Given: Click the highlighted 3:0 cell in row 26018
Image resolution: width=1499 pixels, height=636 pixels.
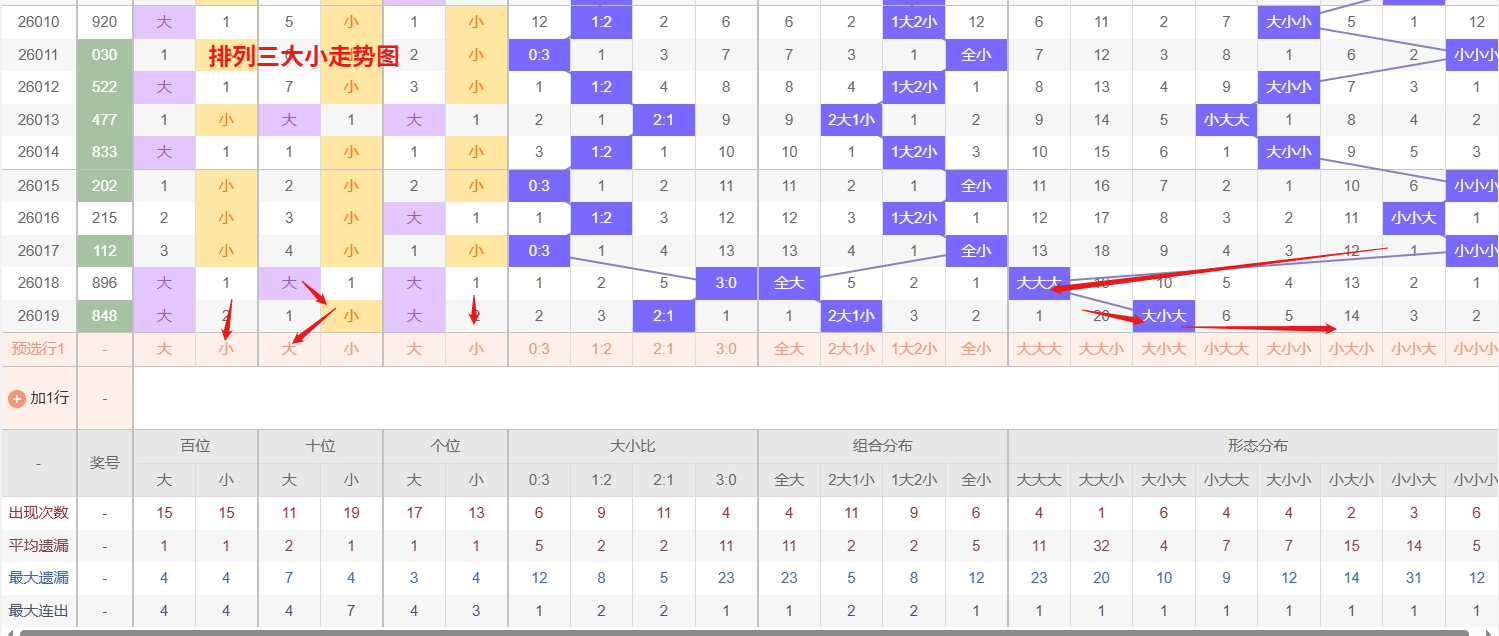Looking at the screenshot, I should pyautogui.click(x=726, y=283).
